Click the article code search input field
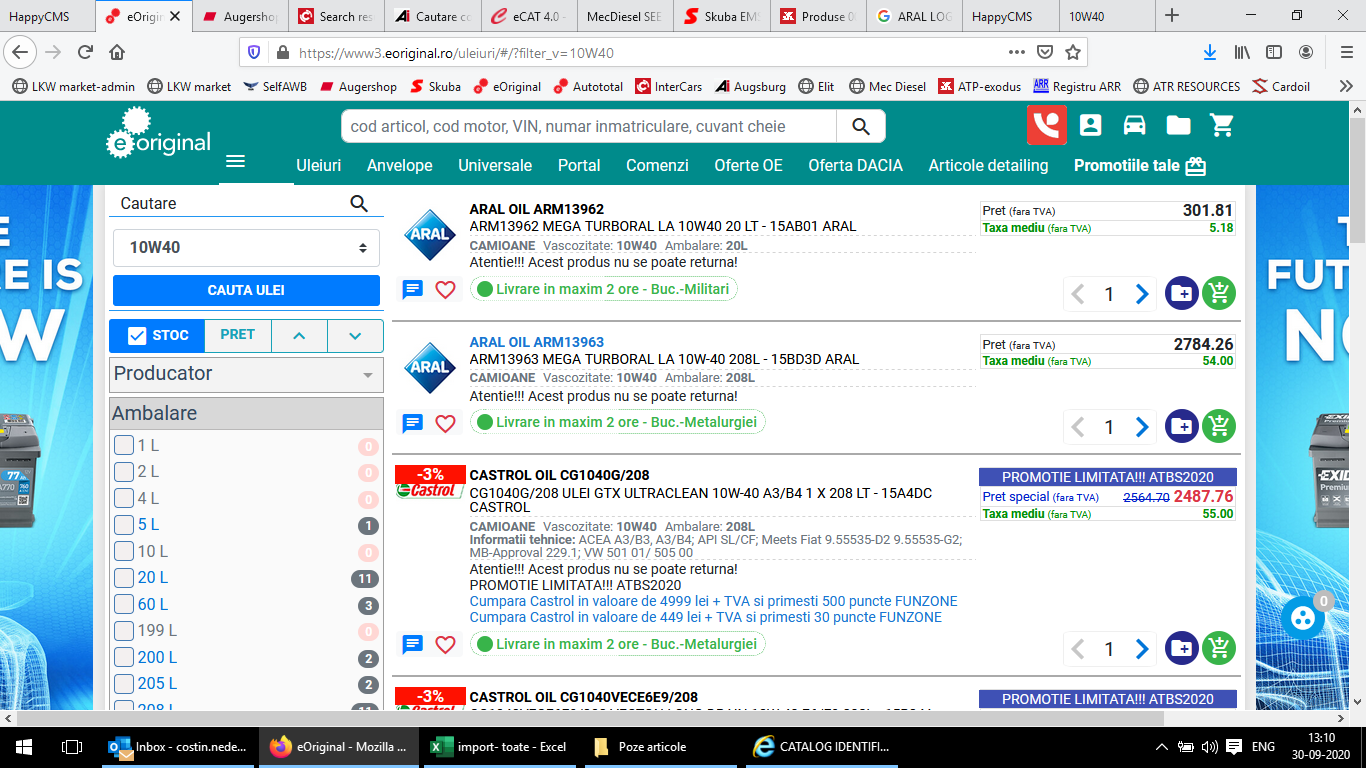Viewport: 1366px width, 768px height. [x=589, y=126]
